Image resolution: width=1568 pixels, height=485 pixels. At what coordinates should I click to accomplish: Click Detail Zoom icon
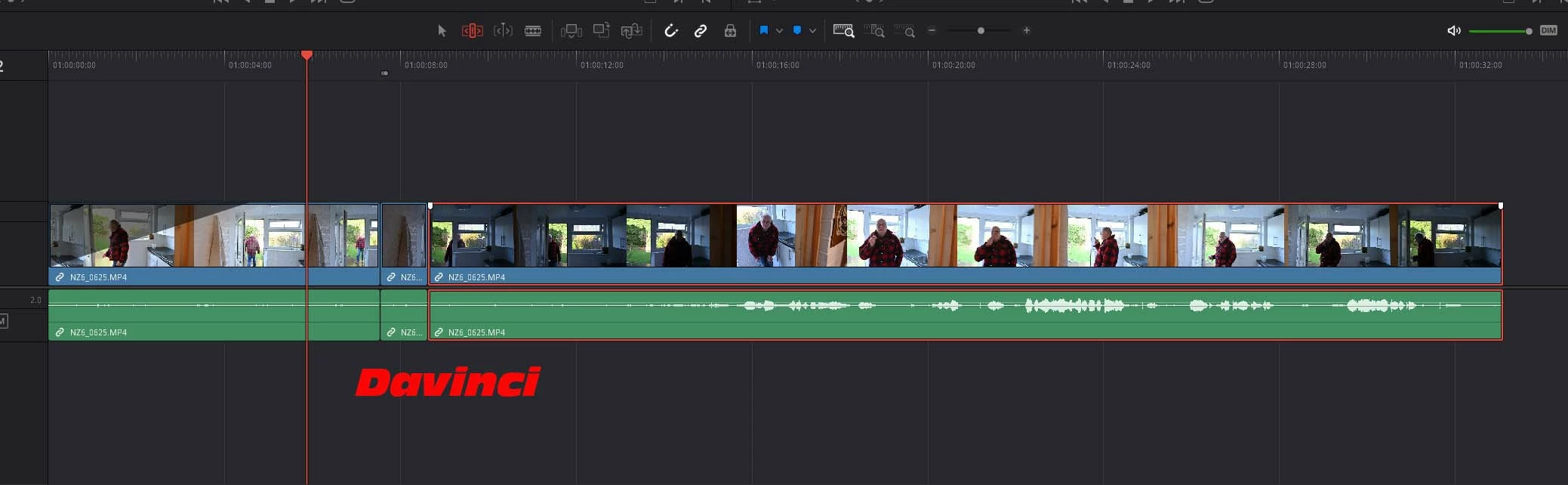click(x=875, y=31)
